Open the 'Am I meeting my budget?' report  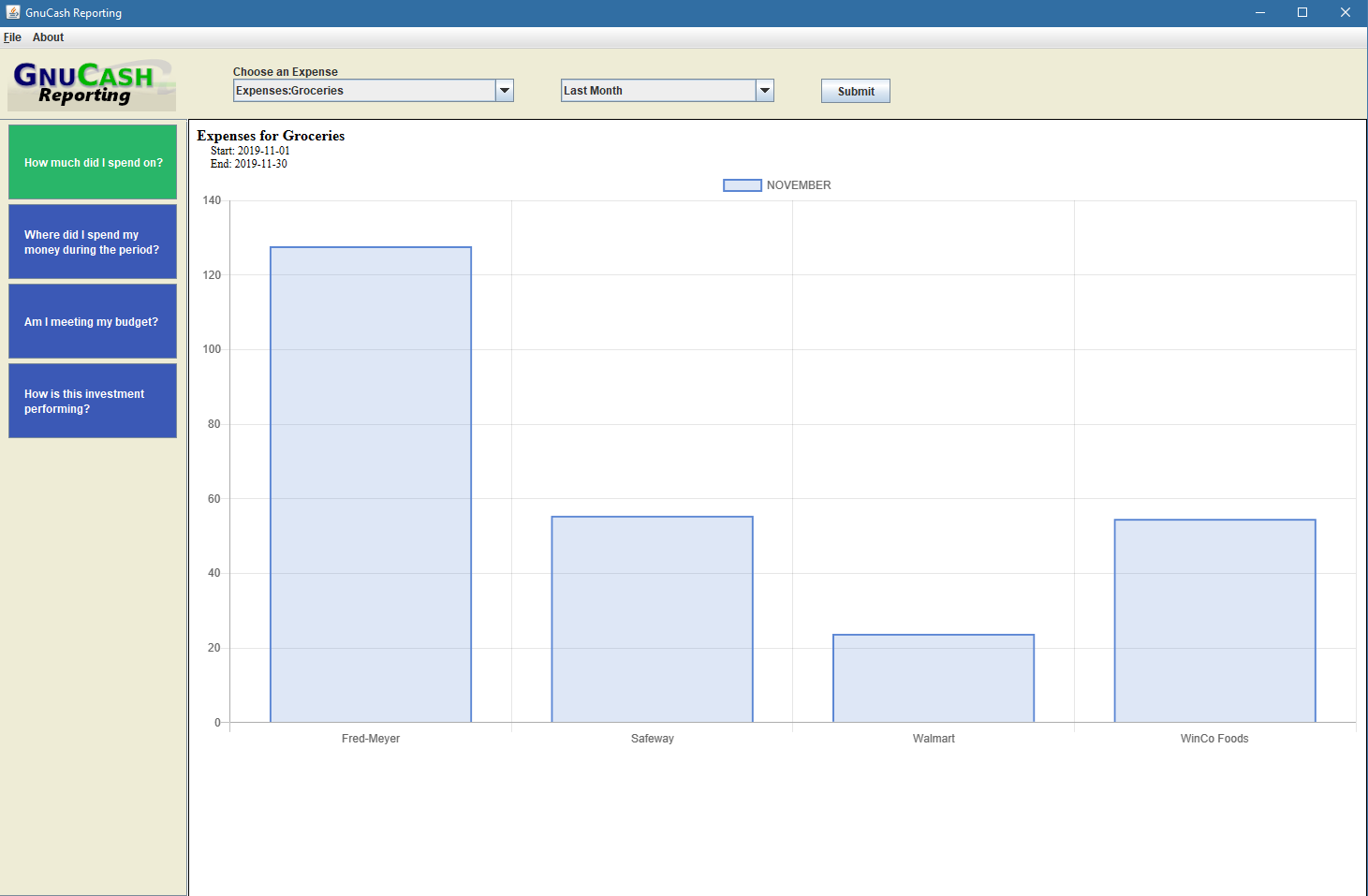(93, 321)
